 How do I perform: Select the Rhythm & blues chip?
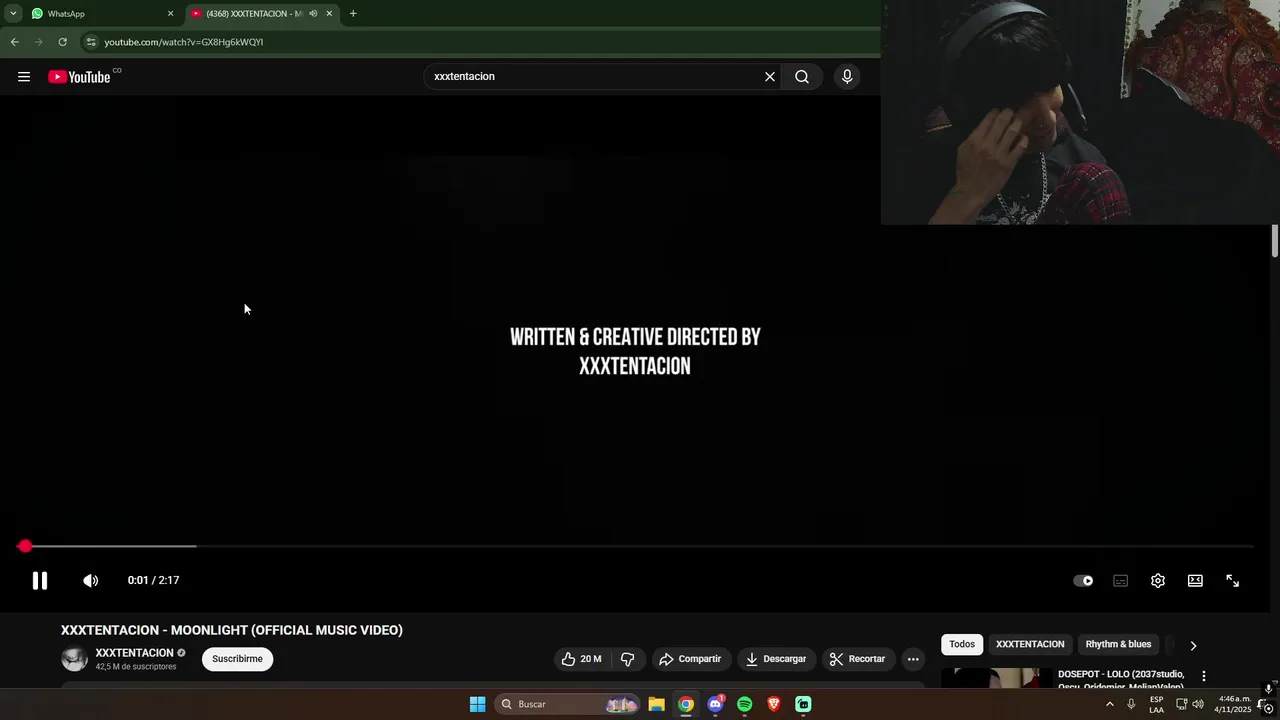[x=1118, y=644]
